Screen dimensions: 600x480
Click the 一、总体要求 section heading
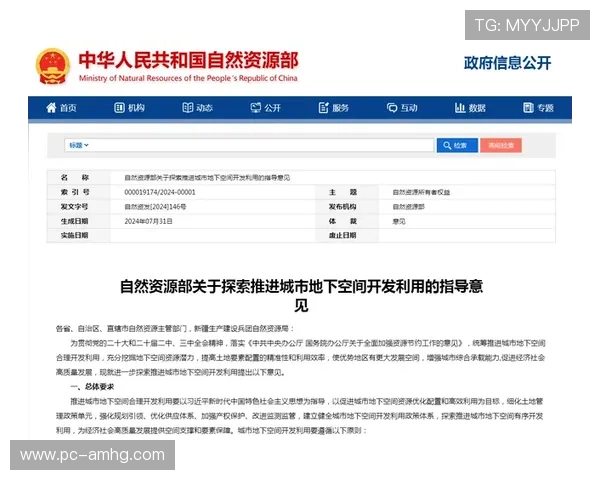pos(92,387)
